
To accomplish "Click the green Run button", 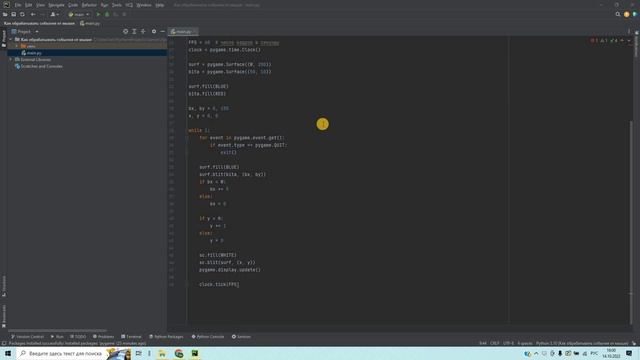I will (98, 14).
